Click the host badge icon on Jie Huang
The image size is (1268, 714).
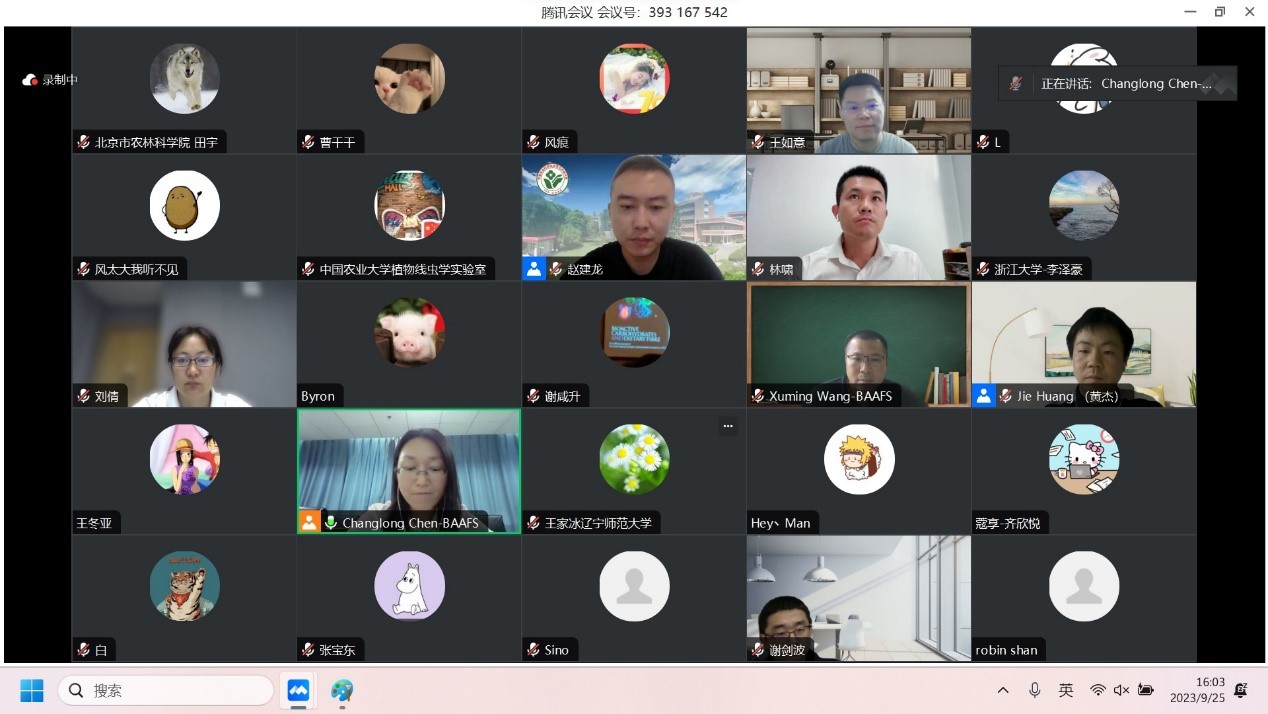pyautogui.click(x=984, y=396)
